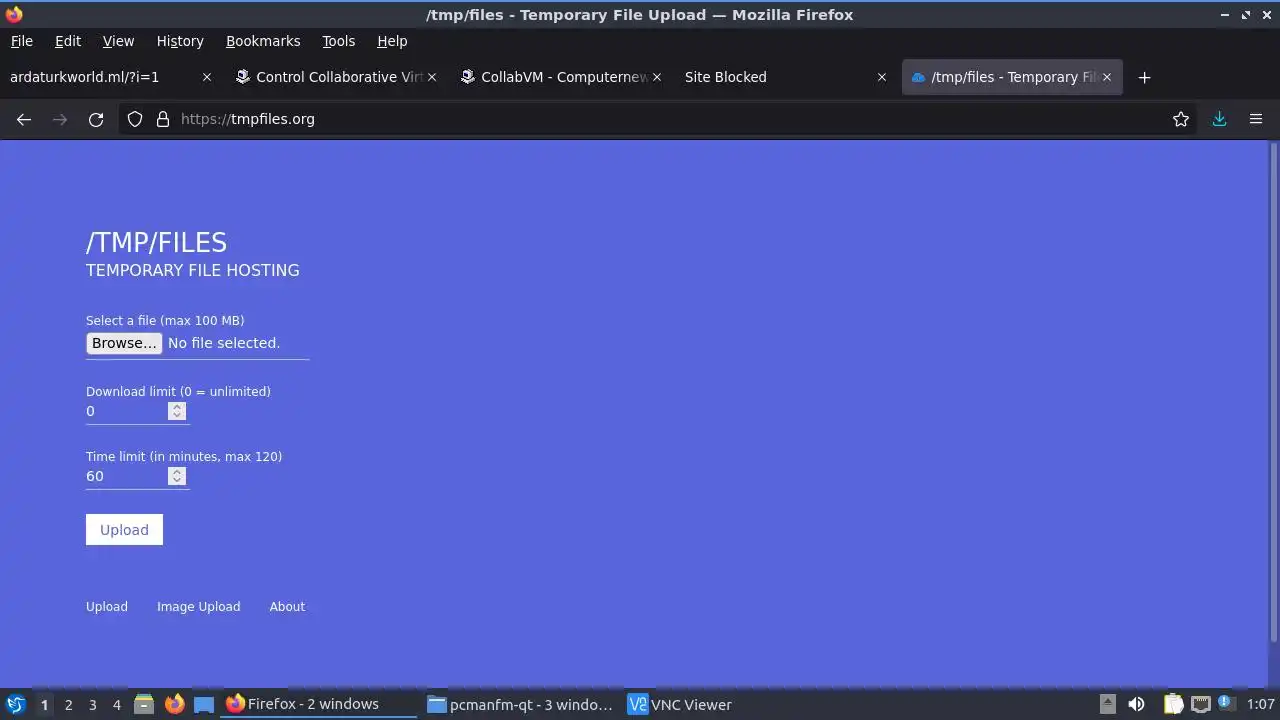The image size is (1280, 720).
Task: Bookmark this page with the star
Action: (x=1181, y=119)
